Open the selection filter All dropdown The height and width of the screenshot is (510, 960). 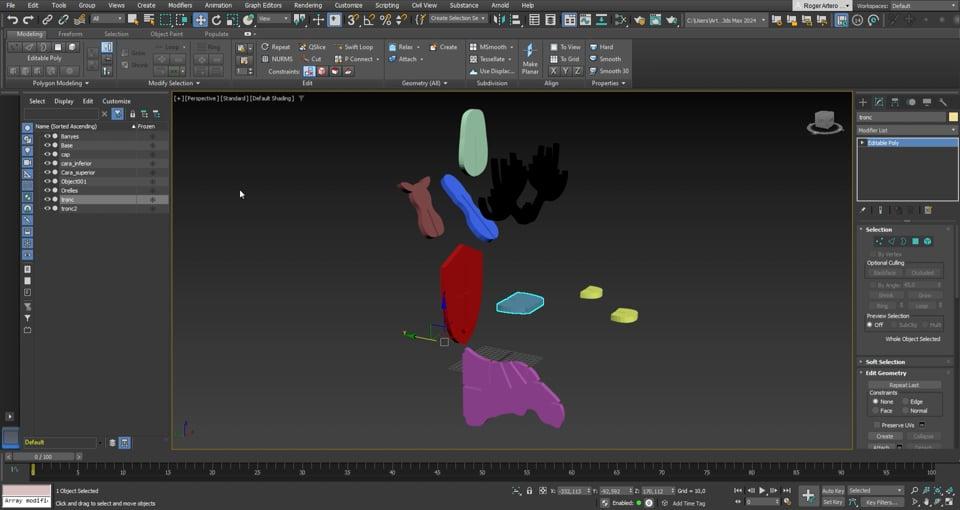coord(107,20)
